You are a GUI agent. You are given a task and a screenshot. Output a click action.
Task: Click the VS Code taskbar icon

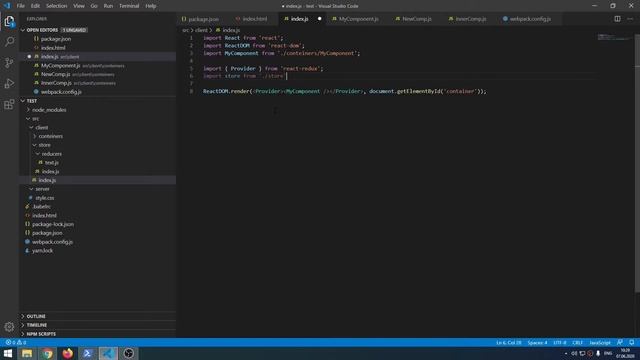pos(108,353)
